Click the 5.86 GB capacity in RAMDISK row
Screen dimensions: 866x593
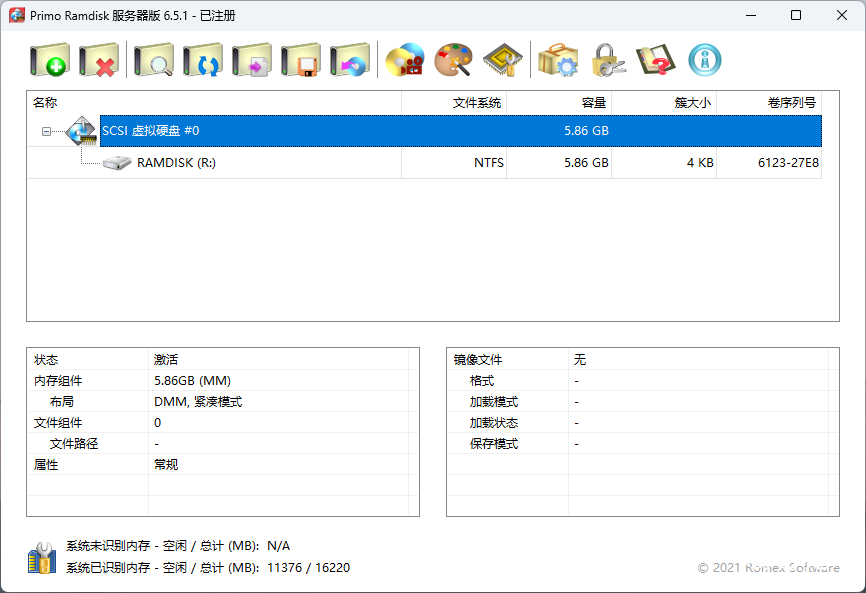(x=586, y=163)
